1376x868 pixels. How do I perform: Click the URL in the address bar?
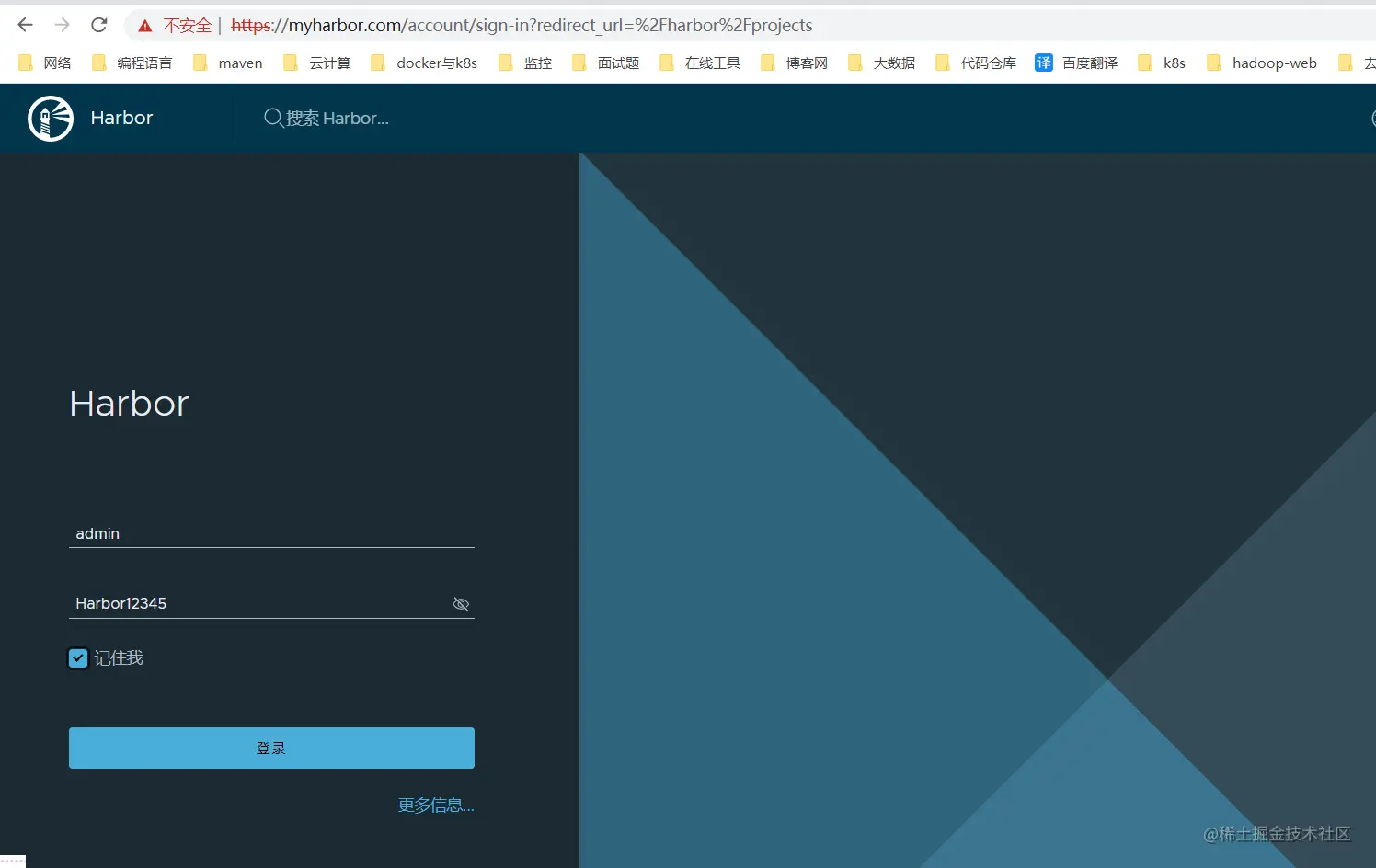pyautogui.click(x=522, y=26)
